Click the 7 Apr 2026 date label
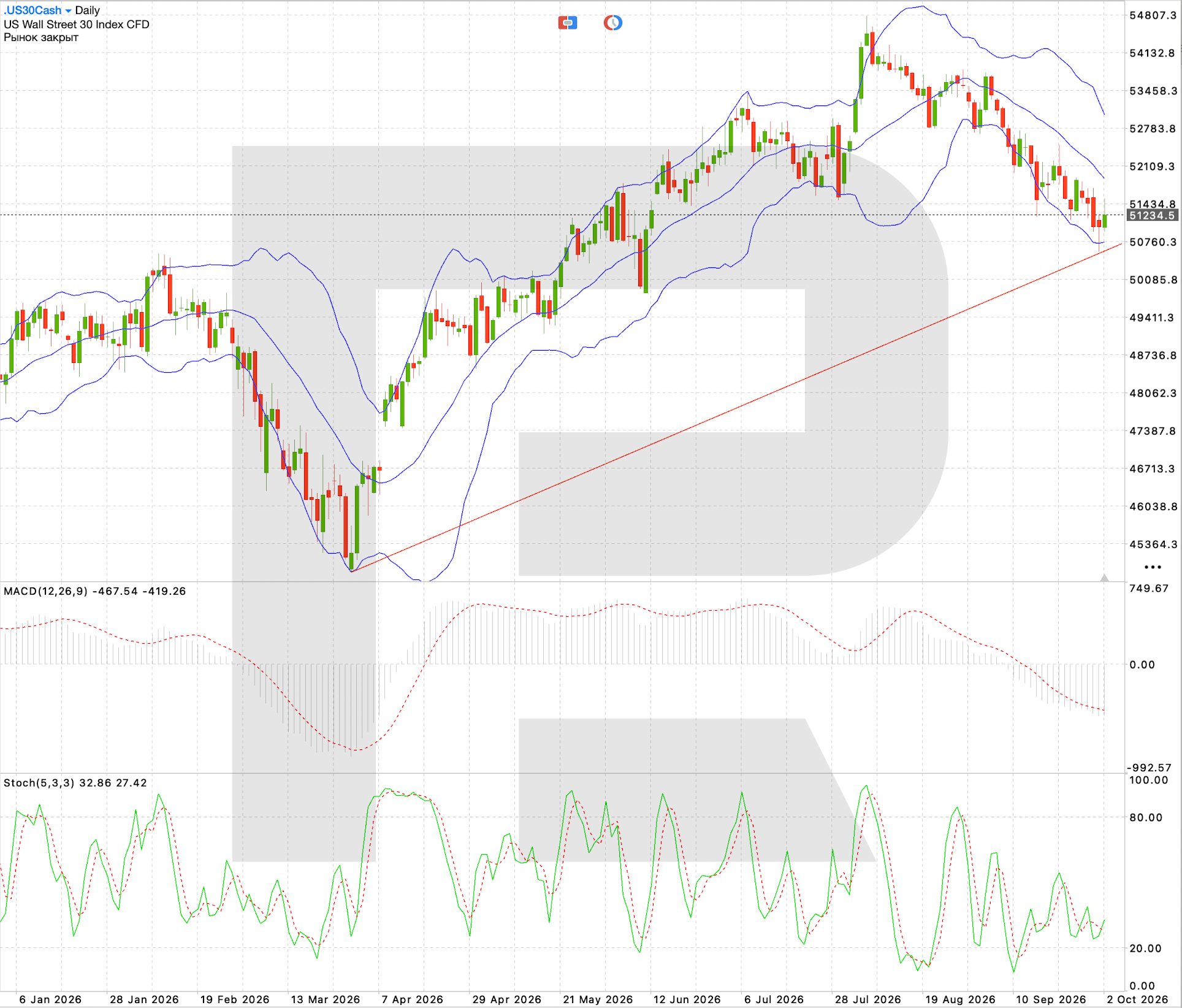 click(413, 999)
